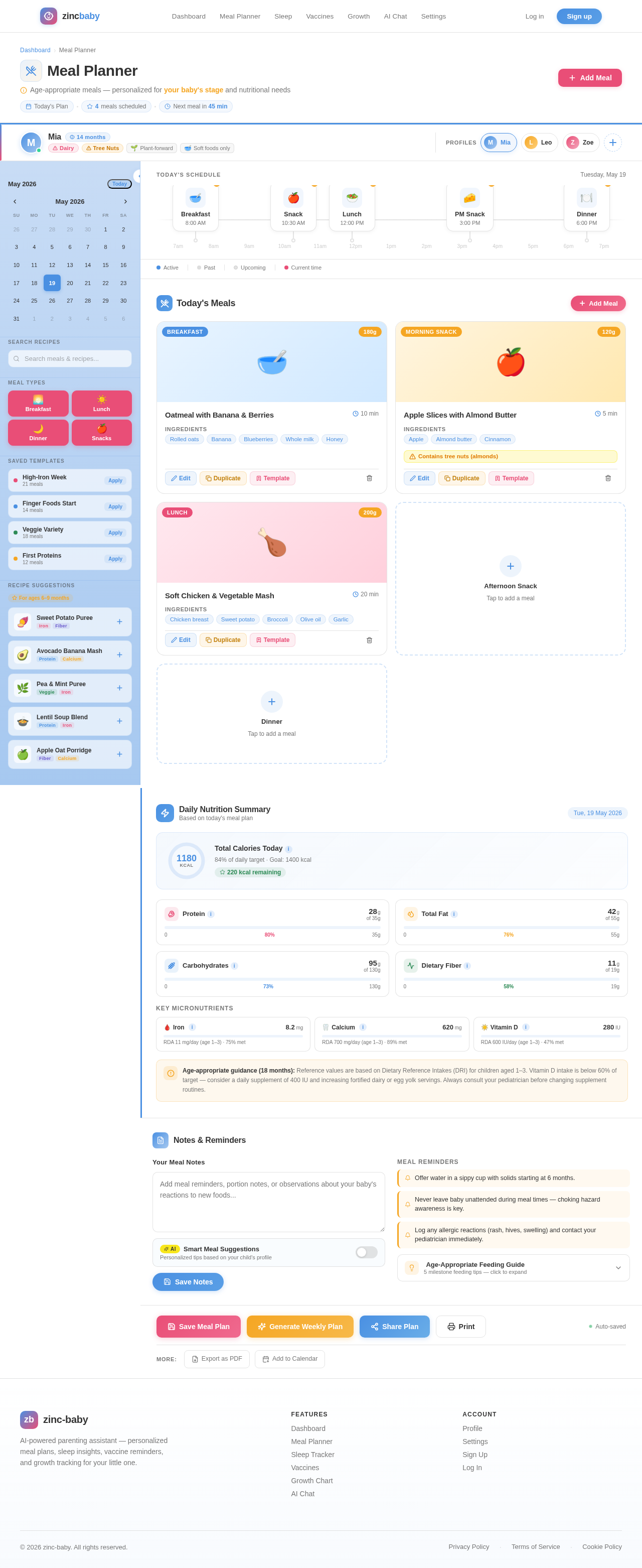Collapse the sidebar panel arrow
642x1568 pixels.
(137, 177)
